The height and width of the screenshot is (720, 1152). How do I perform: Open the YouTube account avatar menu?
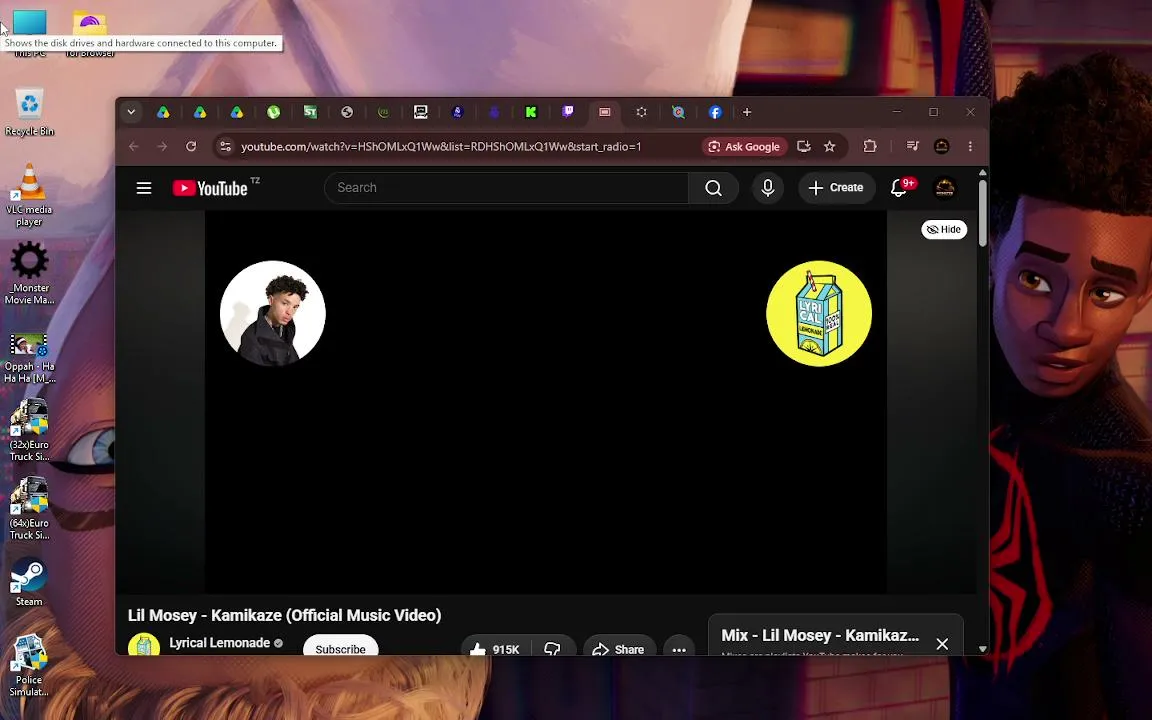(x=945, y=188)
